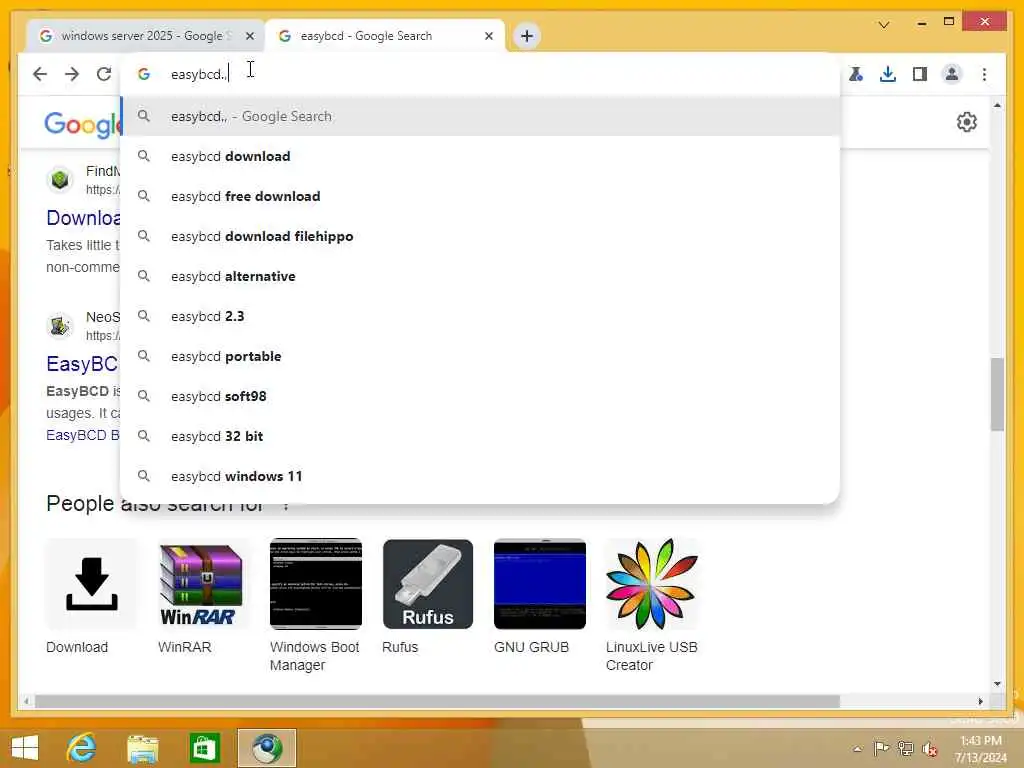1024x768 pixels.
Task: Select the 'easybcd alternative' suggestion
Action: (x=480, y=276)
